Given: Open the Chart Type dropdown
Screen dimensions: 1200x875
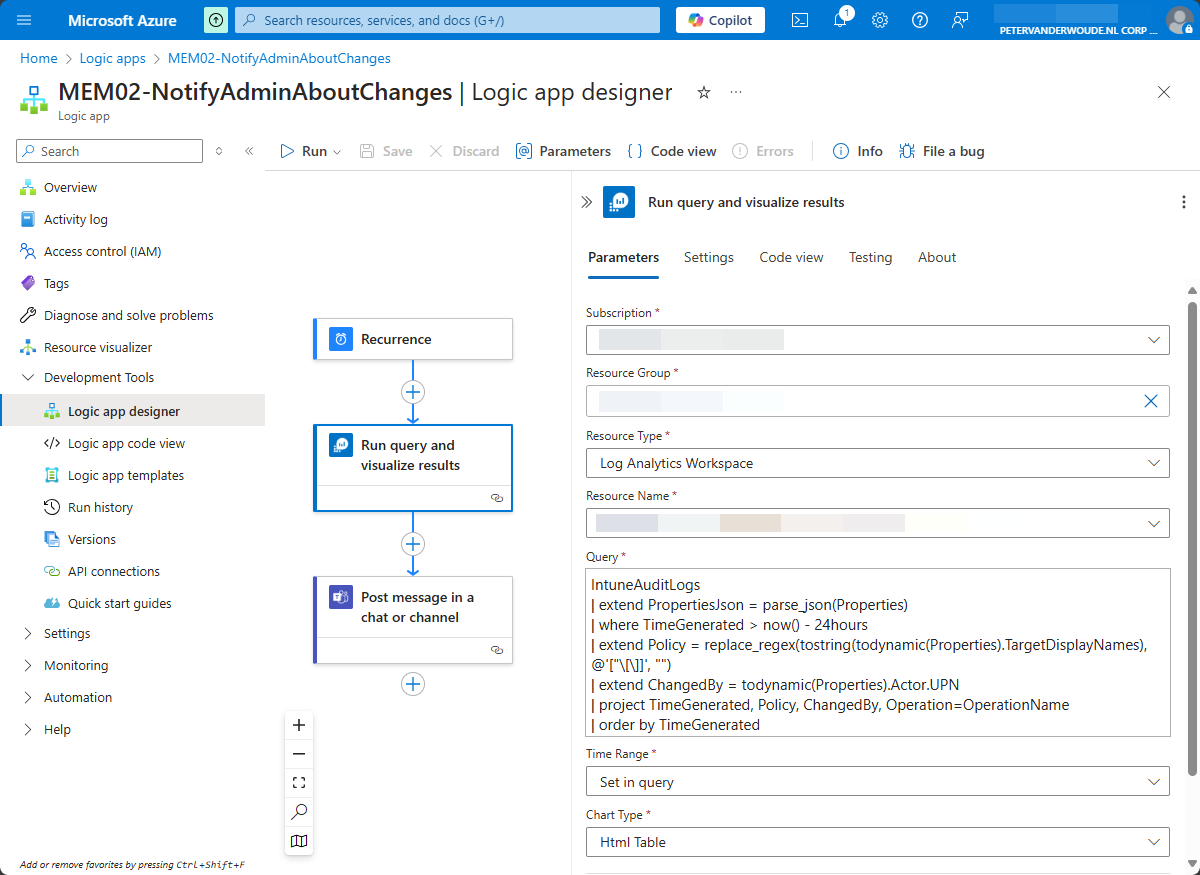Looking at the screenshot, I should pyautogui.click(x=877, y=842).
